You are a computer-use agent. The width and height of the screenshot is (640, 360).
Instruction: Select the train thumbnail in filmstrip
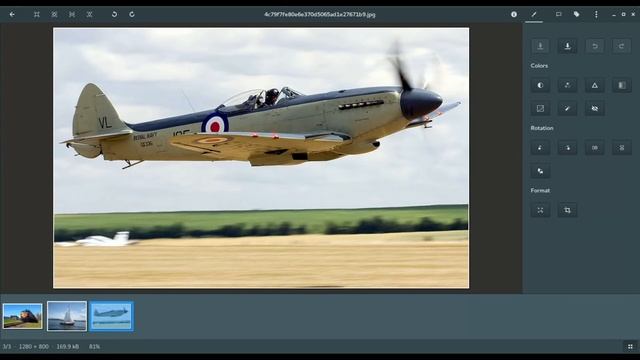(22, 316)
